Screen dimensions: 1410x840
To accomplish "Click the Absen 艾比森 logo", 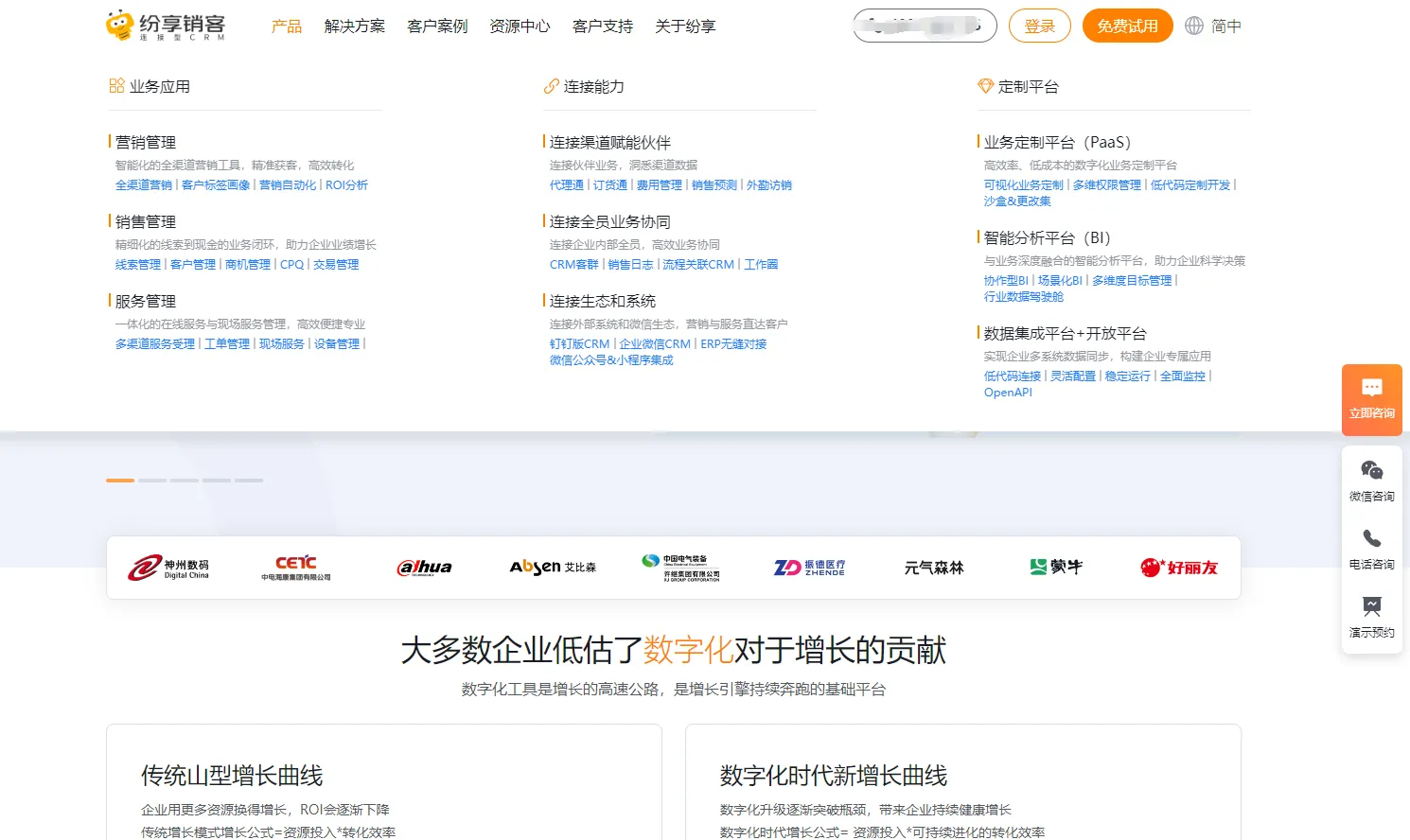I will tap(553, 568).
